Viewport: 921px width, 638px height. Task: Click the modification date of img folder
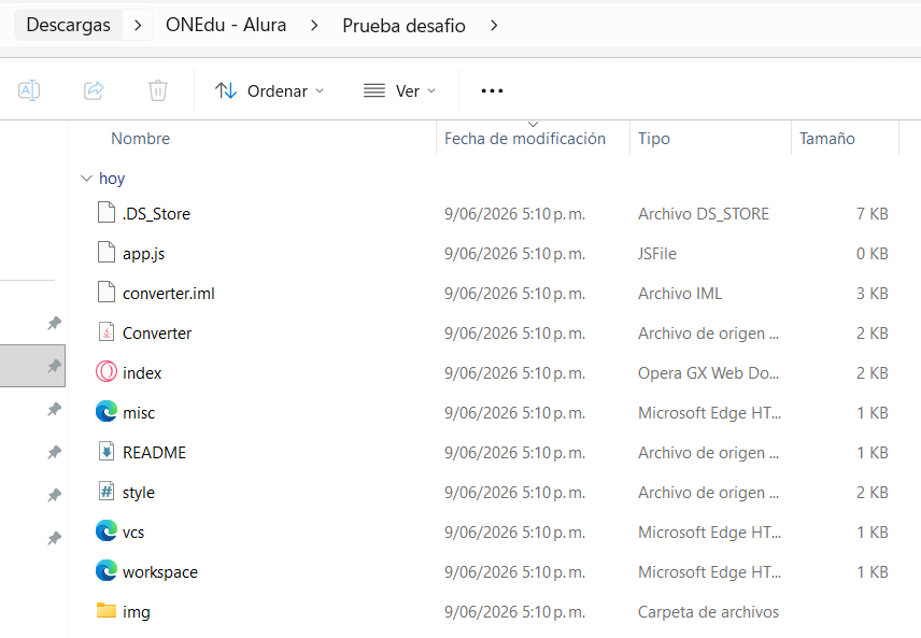[x=515, y=612]
